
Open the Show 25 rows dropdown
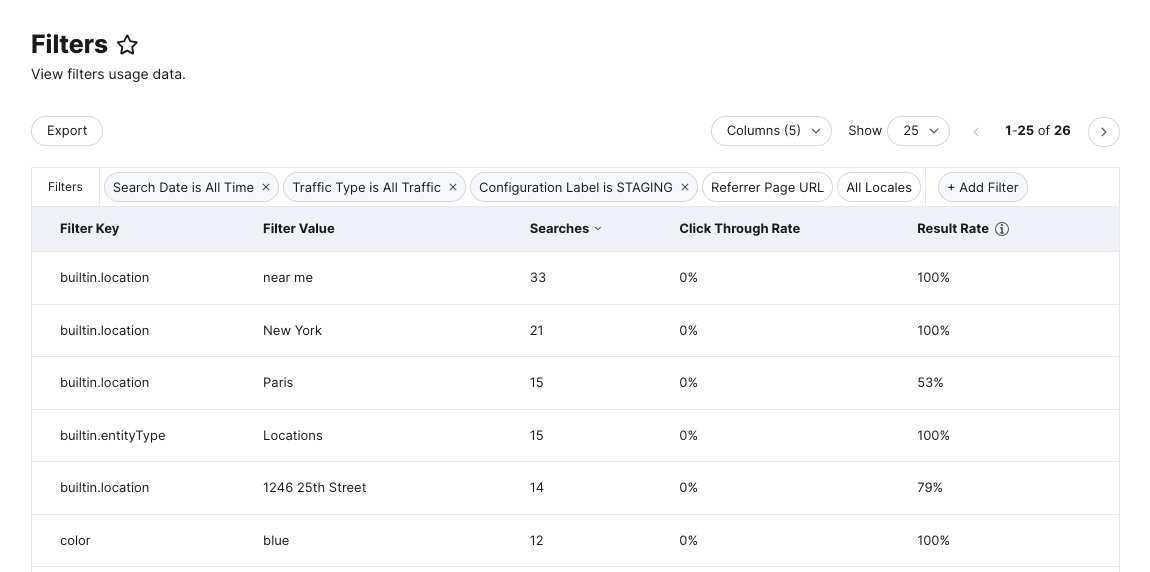(918, 131)
